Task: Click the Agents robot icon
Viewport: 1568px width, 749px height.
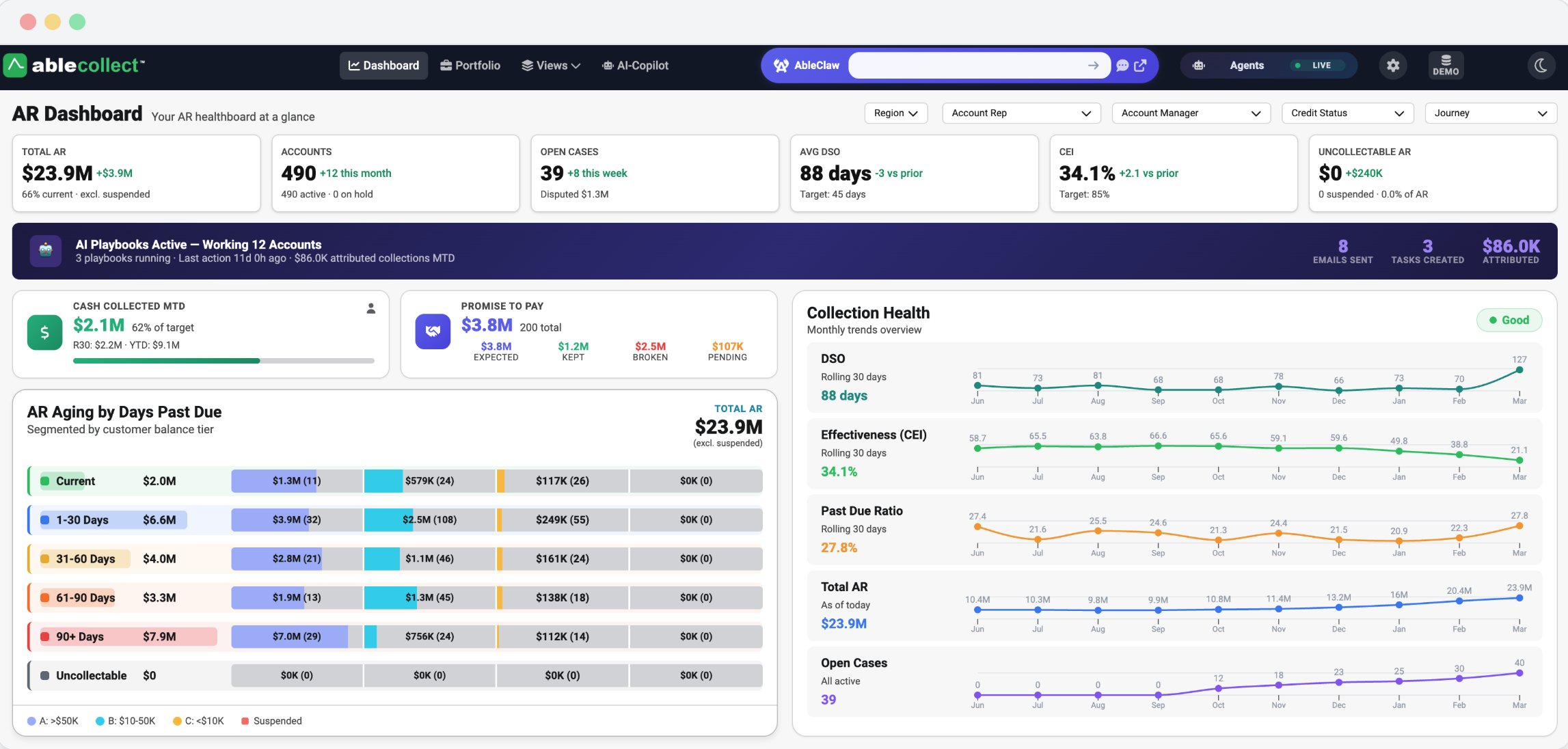Action: coord(1199,66)
